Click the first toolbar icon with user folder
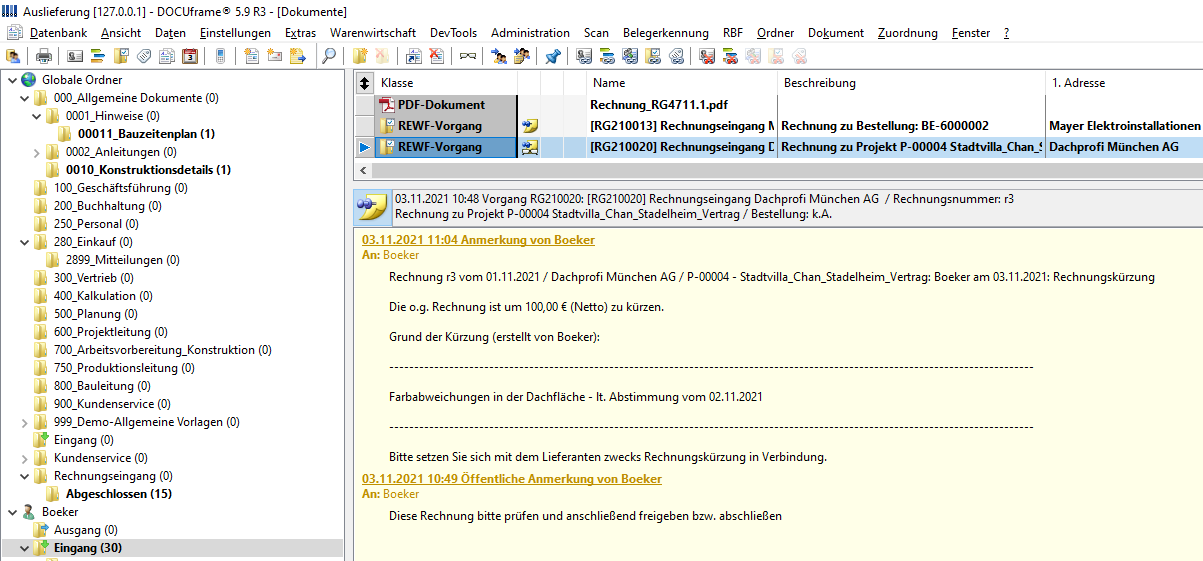 point(12,56)
